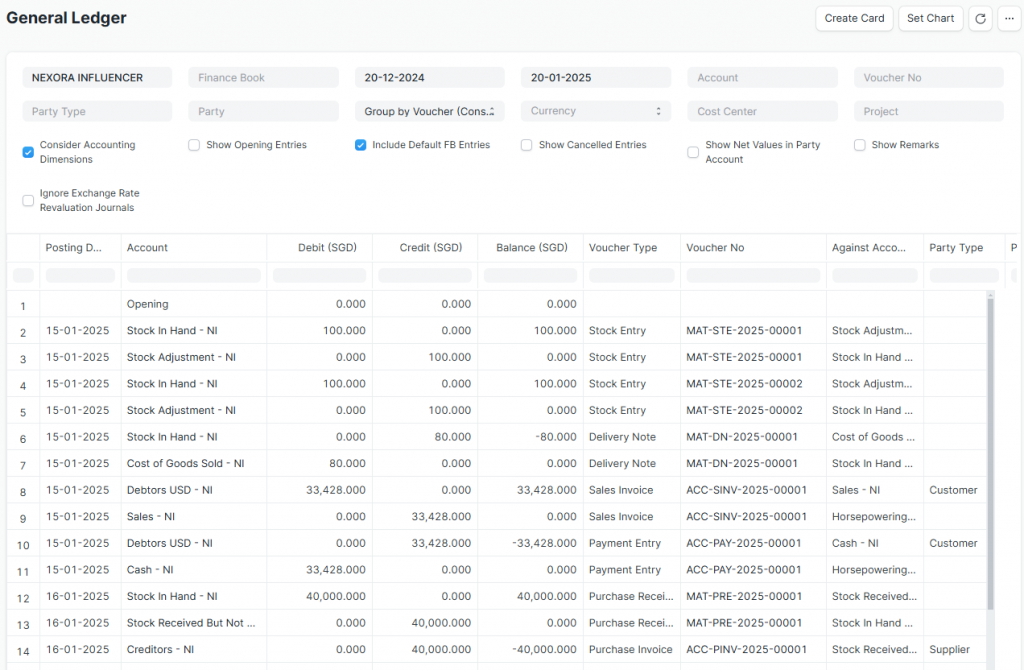Enable Show Opening Entries
Screen dimensions: 1024x670
(x=193, y=145)
